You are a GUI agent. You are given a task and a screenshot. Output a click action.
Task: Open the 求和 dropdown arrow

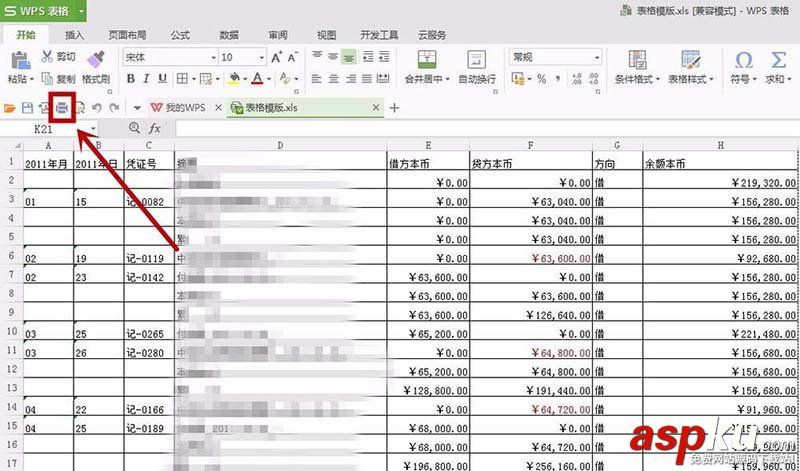coord(789,80)
